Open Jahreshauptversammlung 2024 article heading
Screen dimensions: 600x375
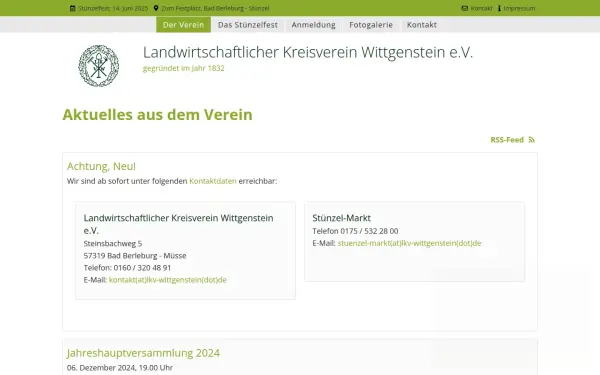pyautogui.click(x=143, y=353)
